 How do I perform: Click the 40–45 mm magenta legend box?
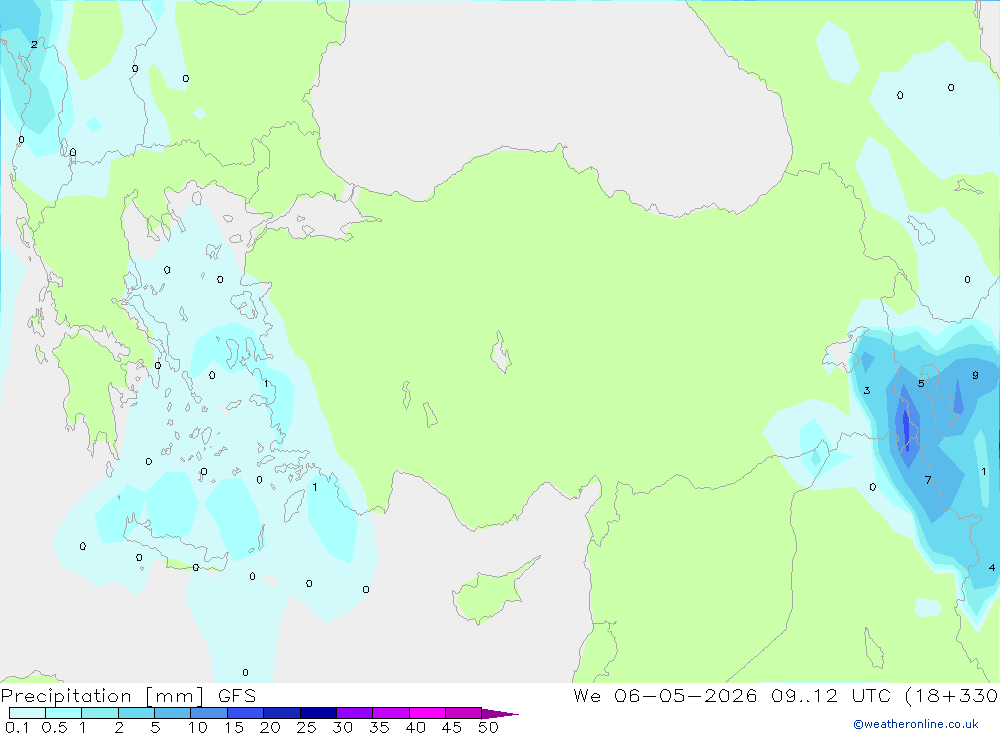coord(427,713)
